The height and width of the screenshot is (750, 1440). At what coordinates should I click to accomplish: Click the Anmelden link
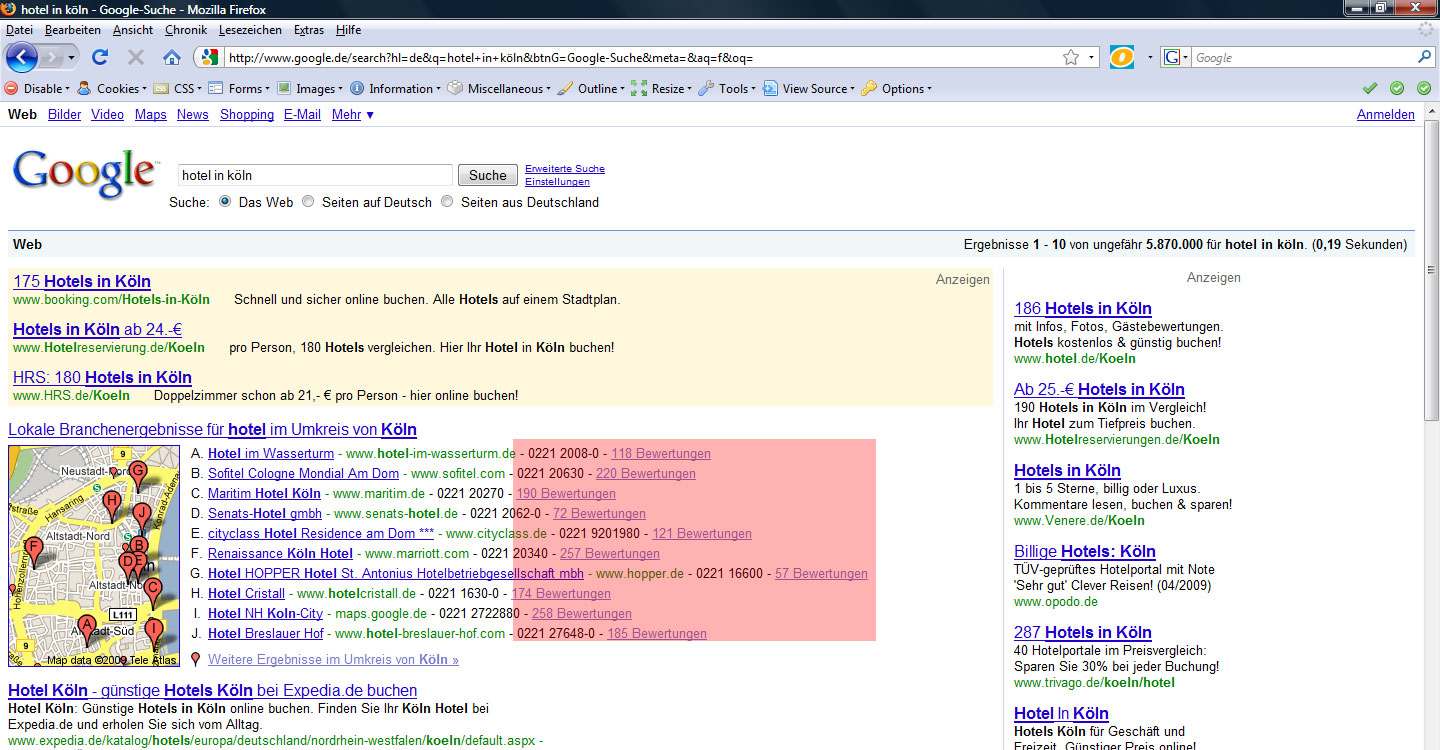[x=1386, y=115]
